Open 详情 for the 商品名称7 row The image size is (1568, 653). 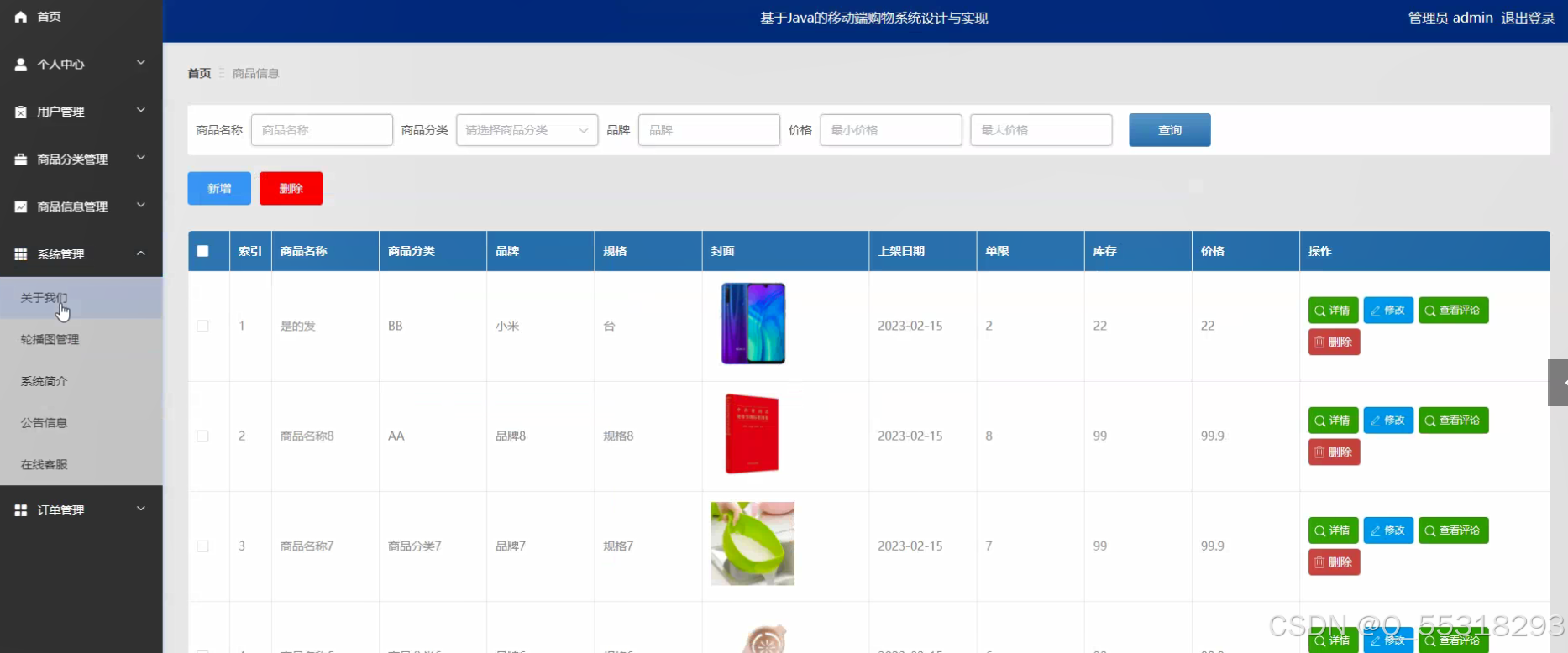click(x=1333, y=530)
